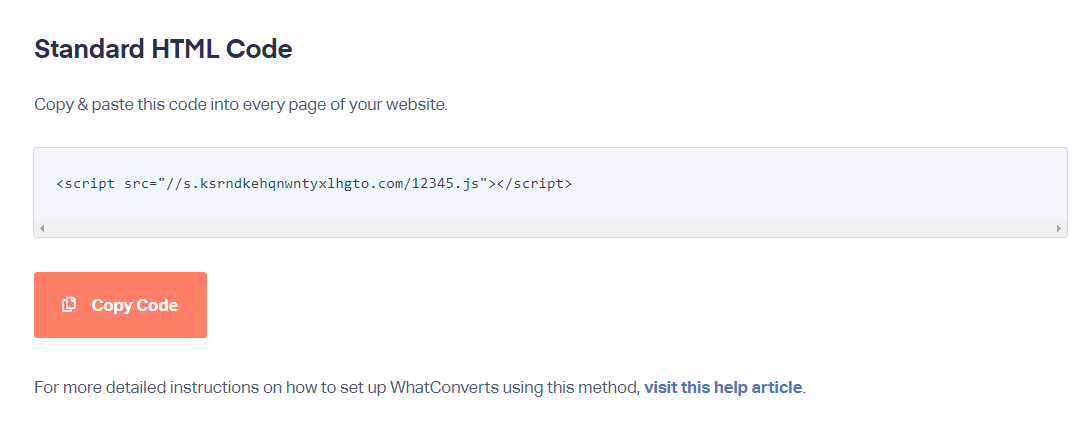
Task: Click the src= attribute in the snippet
Action: 140,185
